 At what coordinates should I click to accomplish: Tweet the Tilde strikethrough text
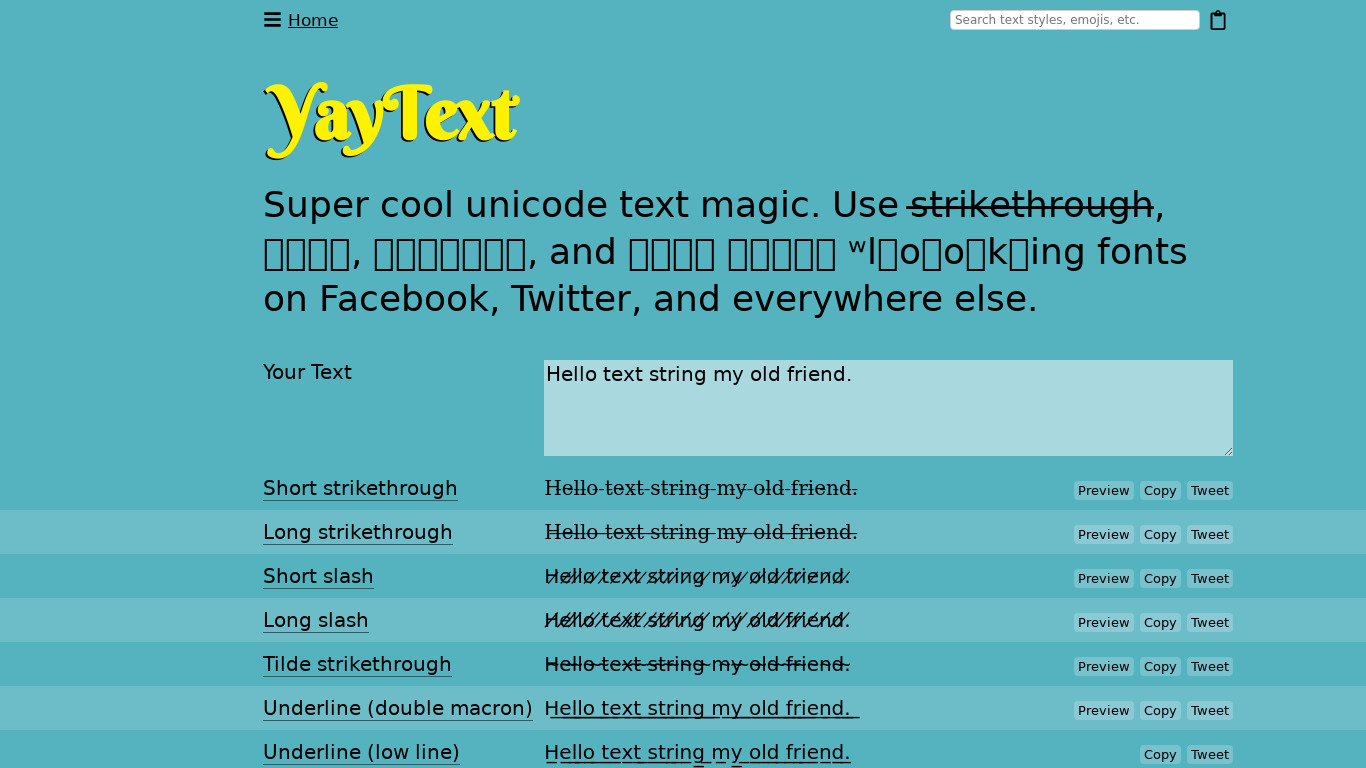click(1210, 666)
